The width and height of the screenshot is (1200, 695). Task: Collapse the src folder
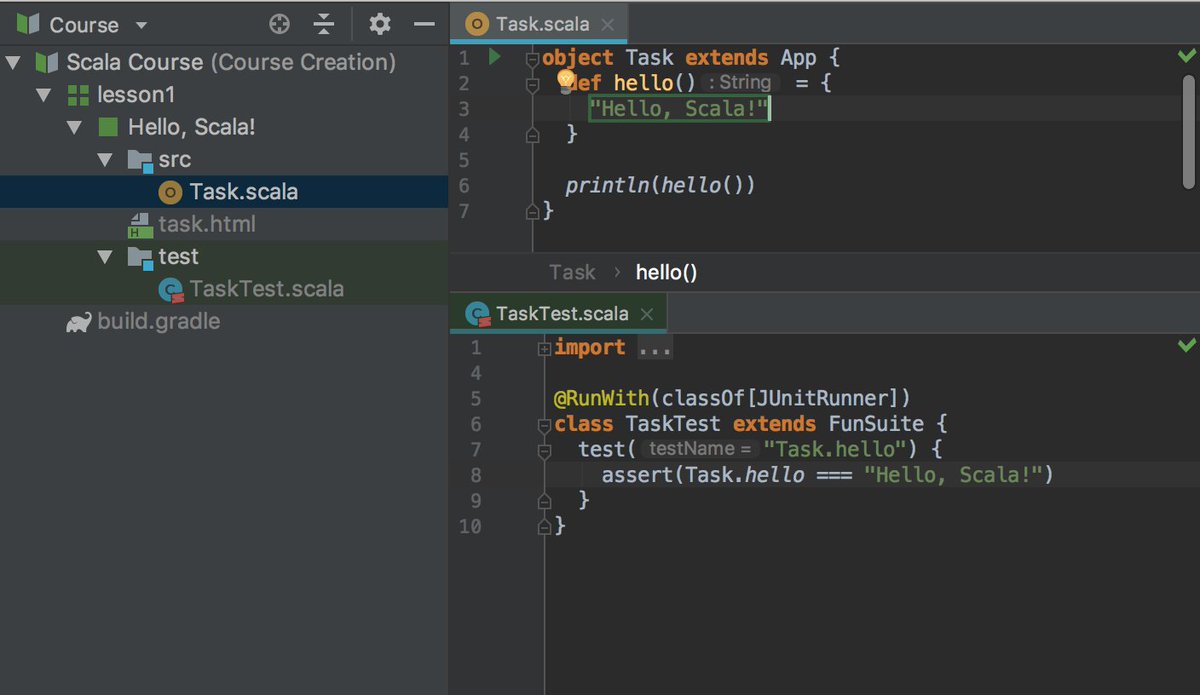coord(106,159)
